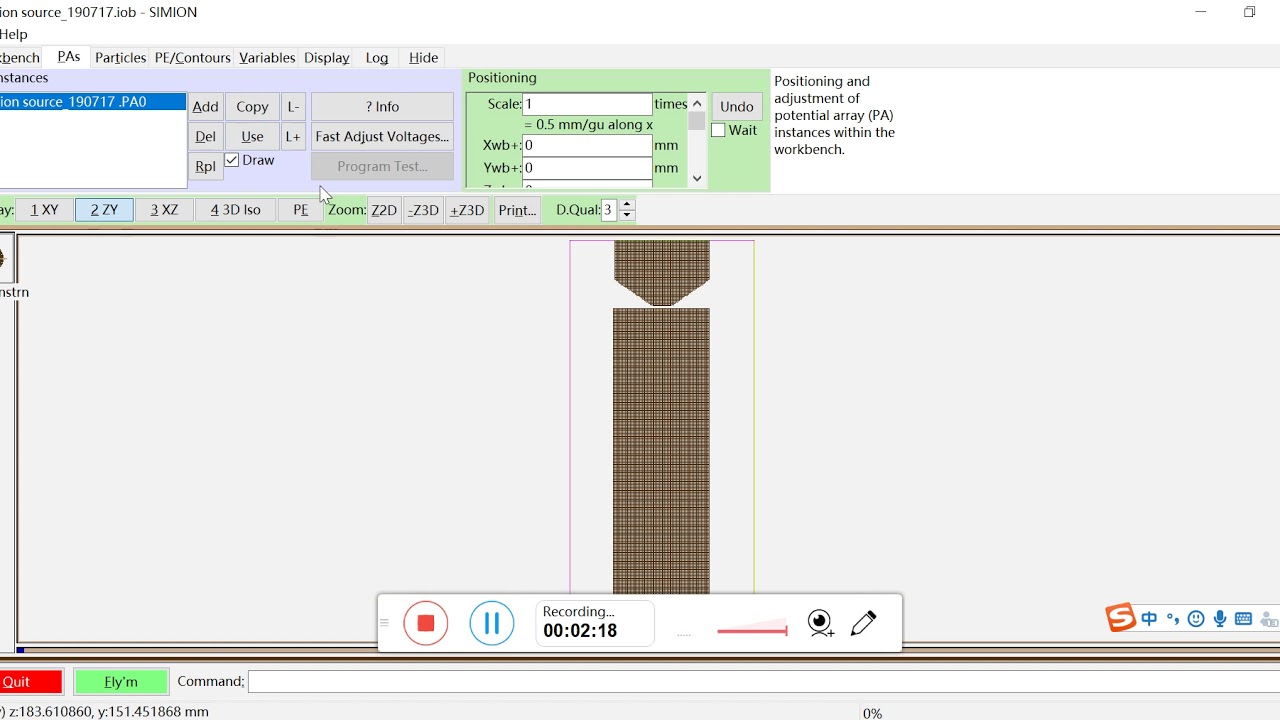Grab the recorder toolbar drag handle
Image resolution: width=1280 pixels, height=720 pixels.
pyautogui.click(x=384, y=623)
